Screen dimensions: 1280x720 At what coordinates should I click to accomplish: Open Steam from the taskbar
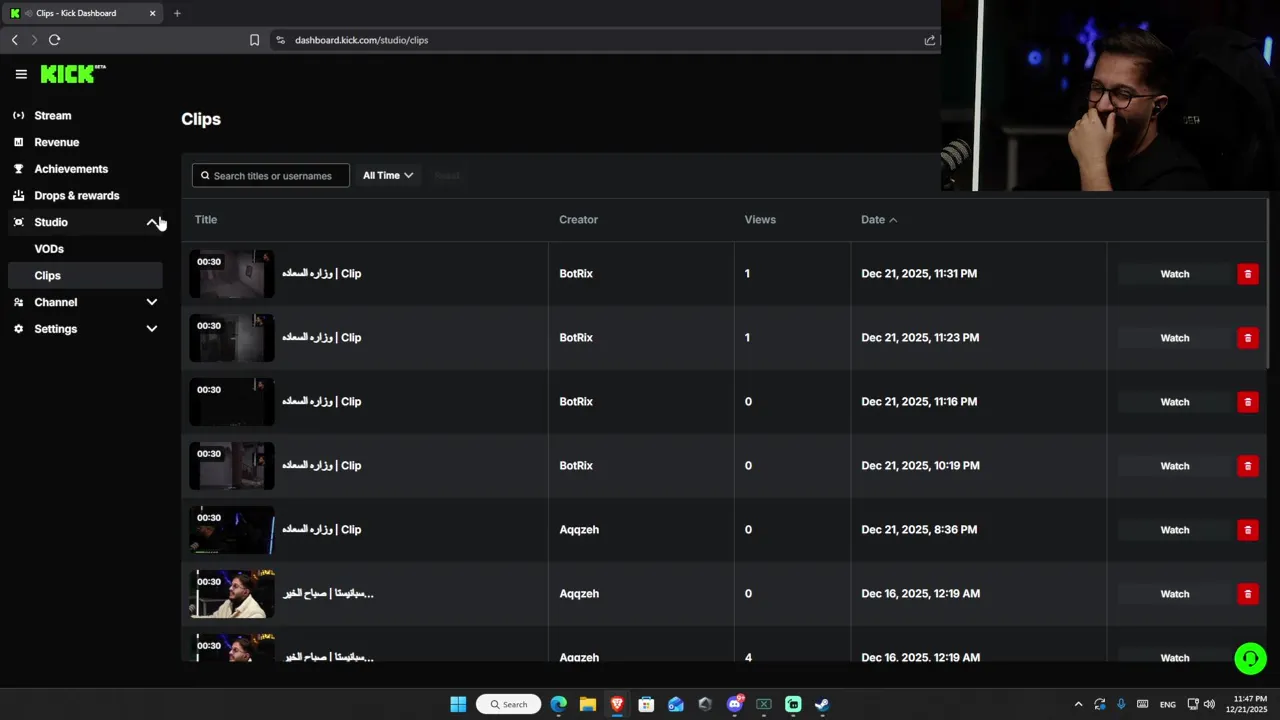pyautogui.click(x=822, y=704)
